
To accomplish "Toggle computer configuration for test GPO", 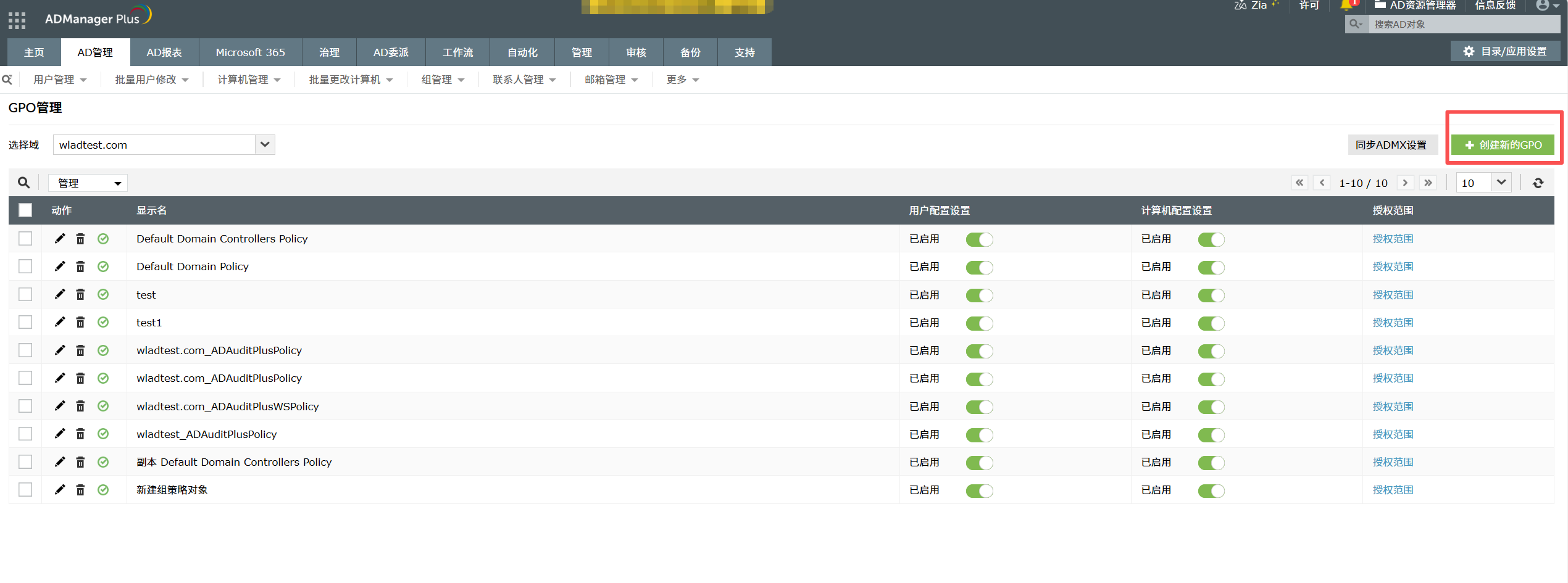I will coord(1211,296).
